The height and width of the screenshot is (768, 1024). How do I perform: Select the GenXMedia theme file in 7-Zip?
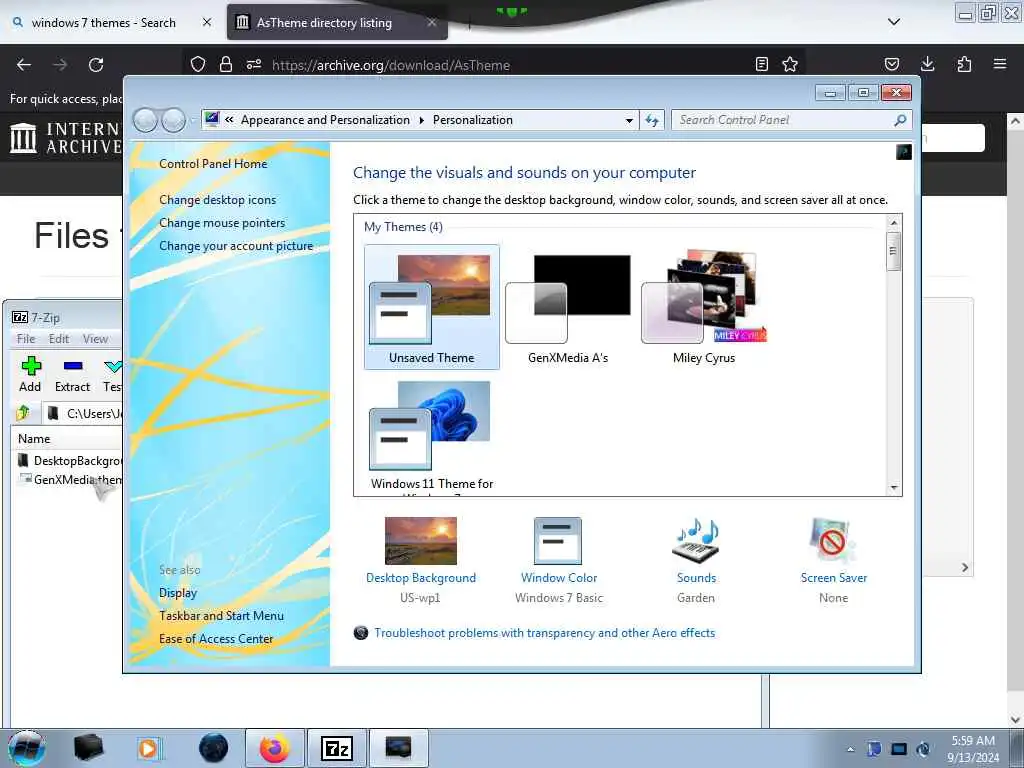click(69, 479)
